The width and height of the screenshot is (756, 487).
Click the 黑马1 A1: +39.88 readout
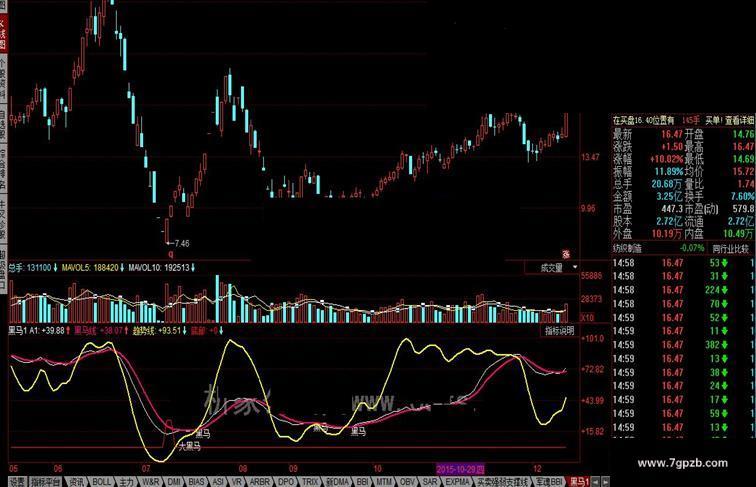tap(36, 331)
